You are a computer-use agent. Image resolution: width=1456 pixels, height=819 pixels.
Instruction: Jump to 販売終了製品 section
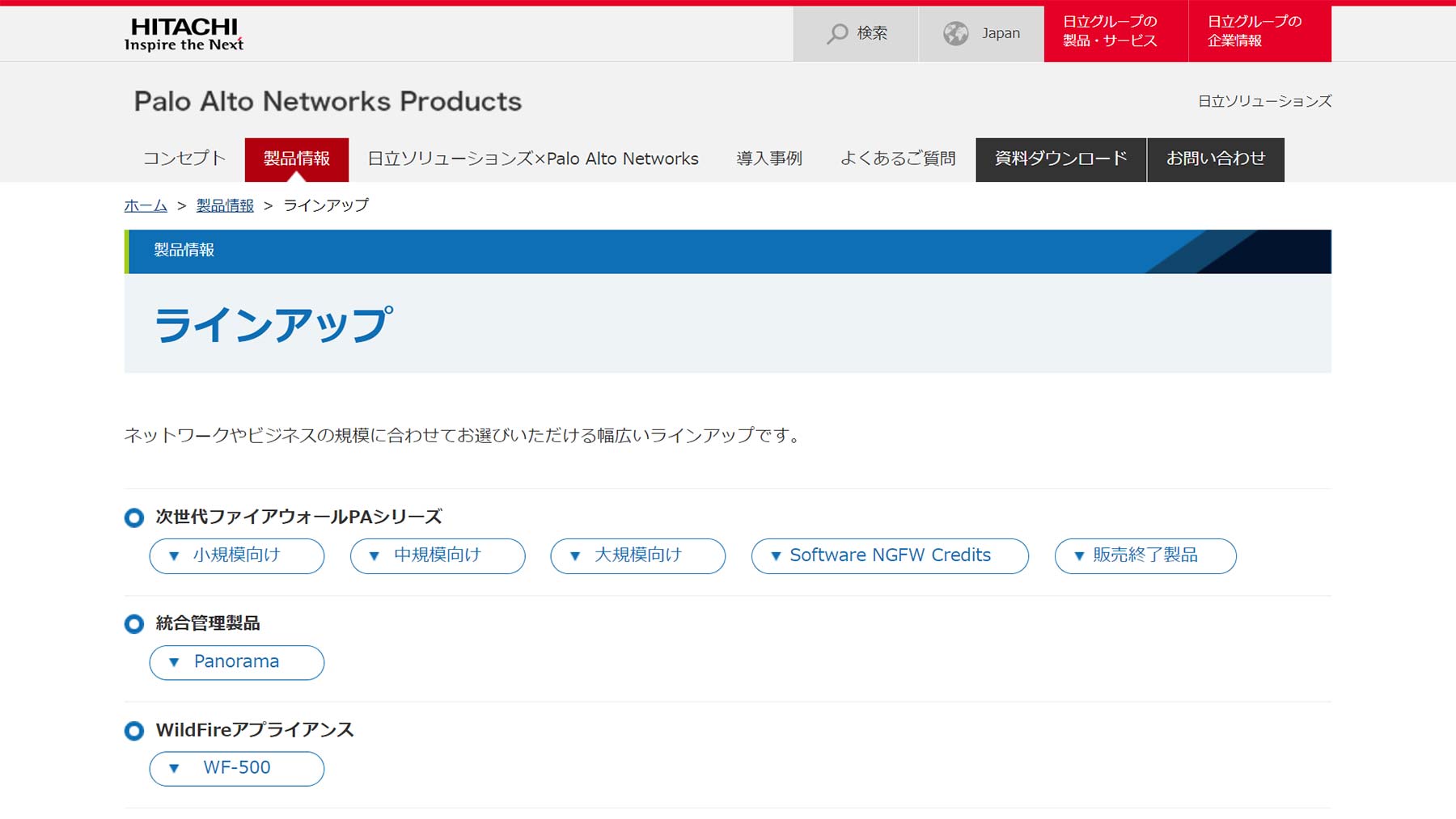[x=1145, y=555]
